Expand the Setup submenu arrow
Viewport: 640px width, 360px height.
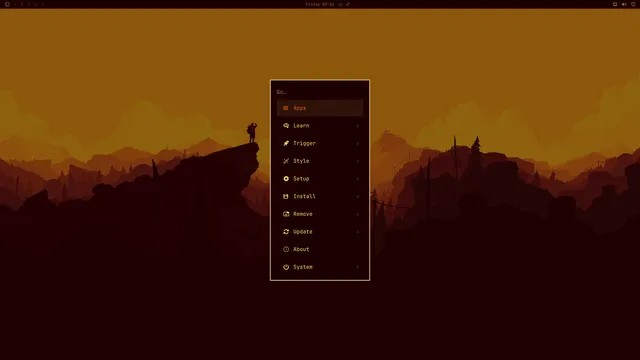coord(358,179)
